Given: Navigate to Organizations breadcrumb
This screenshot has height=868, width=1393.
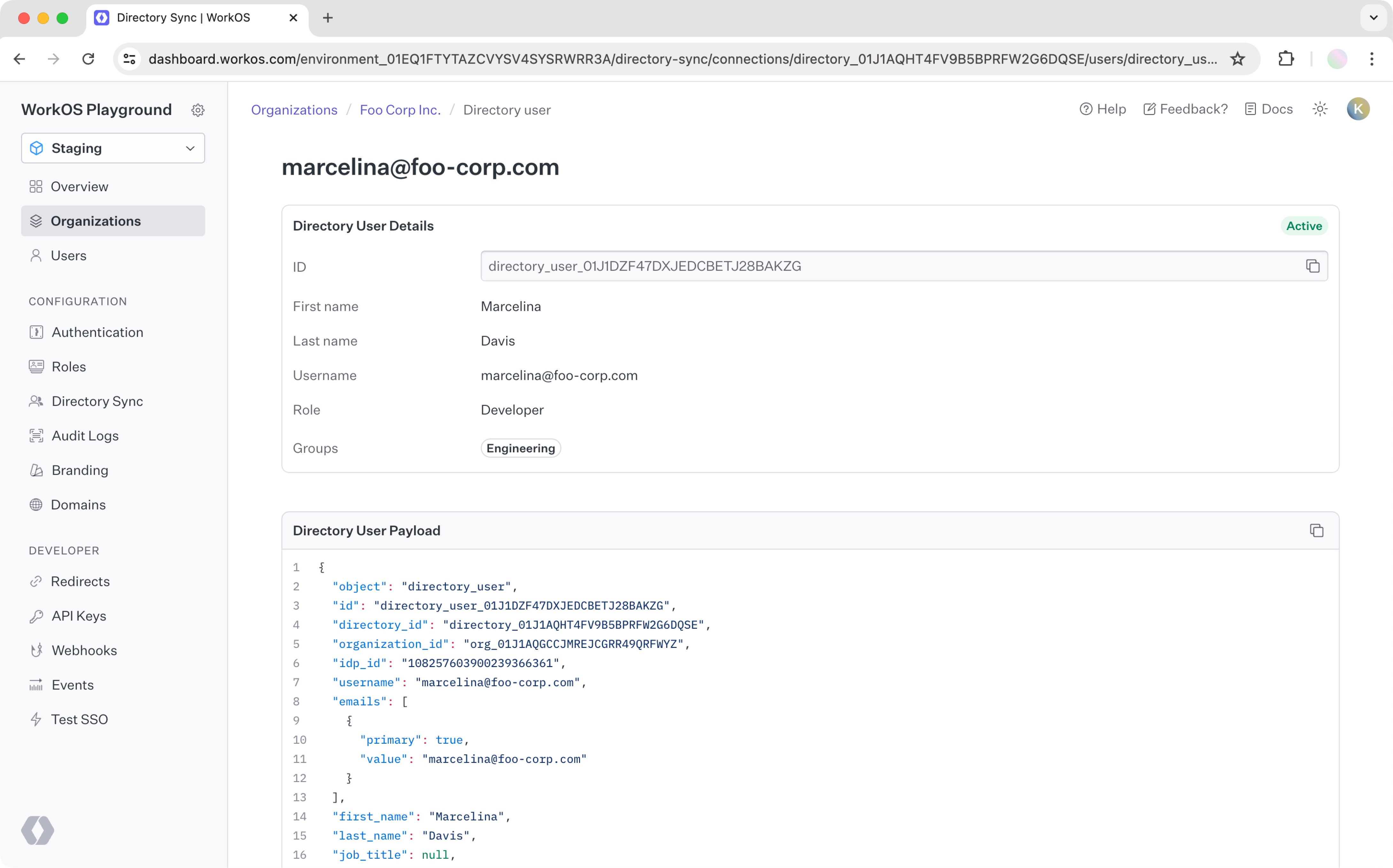Looking at the screenshot, I should [x=294, y=110].
